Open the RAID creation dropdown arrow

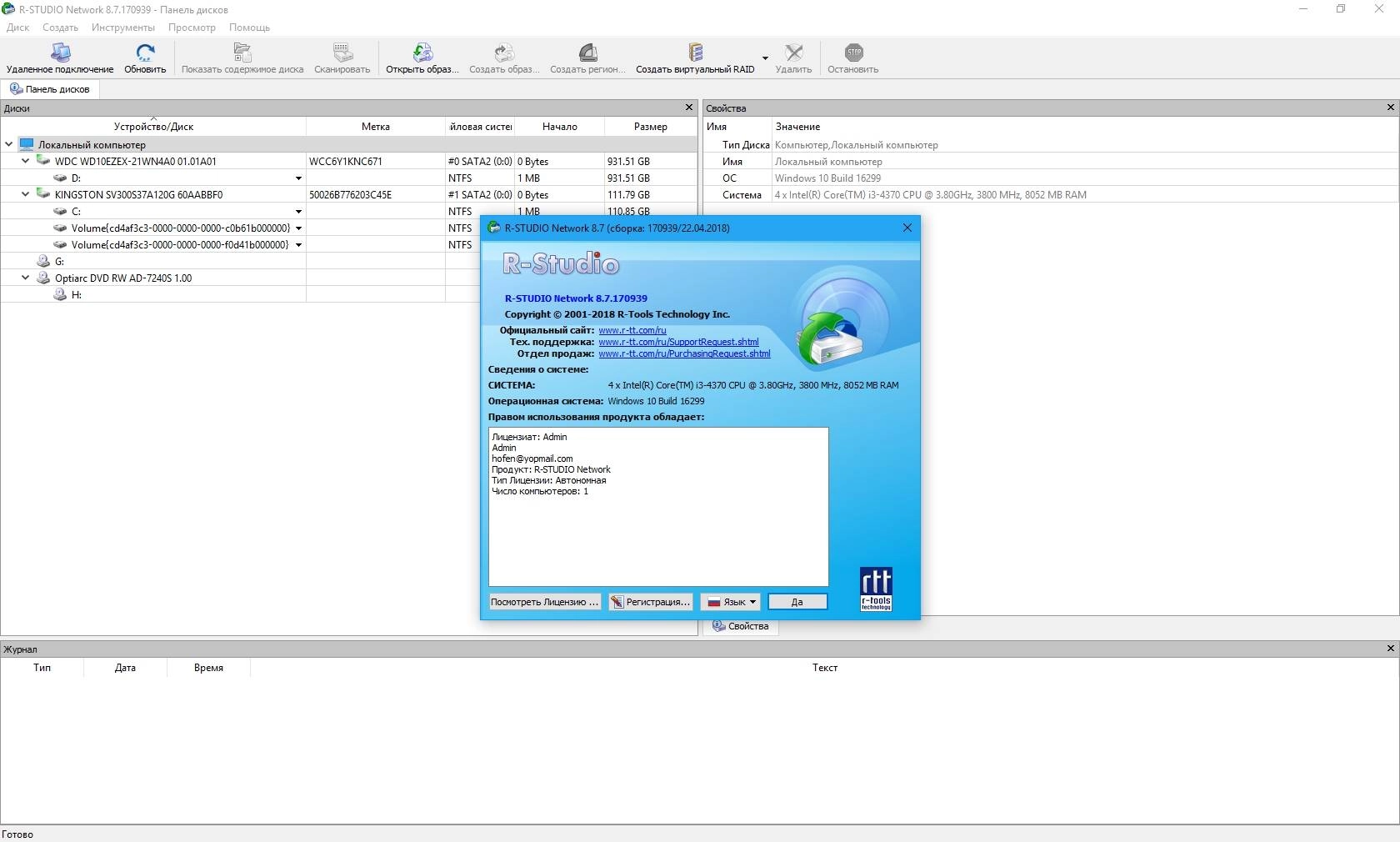click(x=765, y=58)
